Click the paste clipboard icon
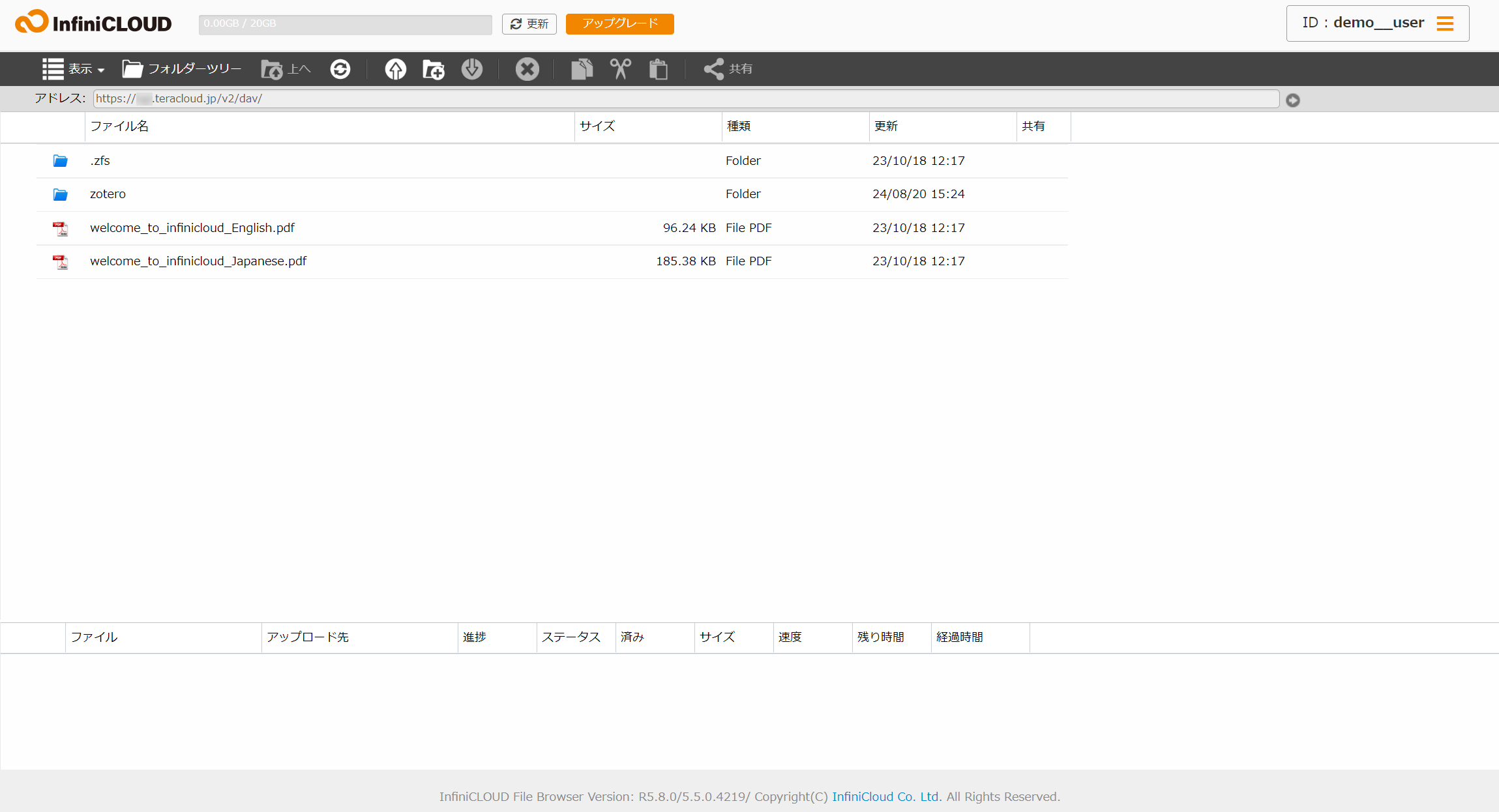Viewport: 1499px width, 812px height. (x=659, y=68)
